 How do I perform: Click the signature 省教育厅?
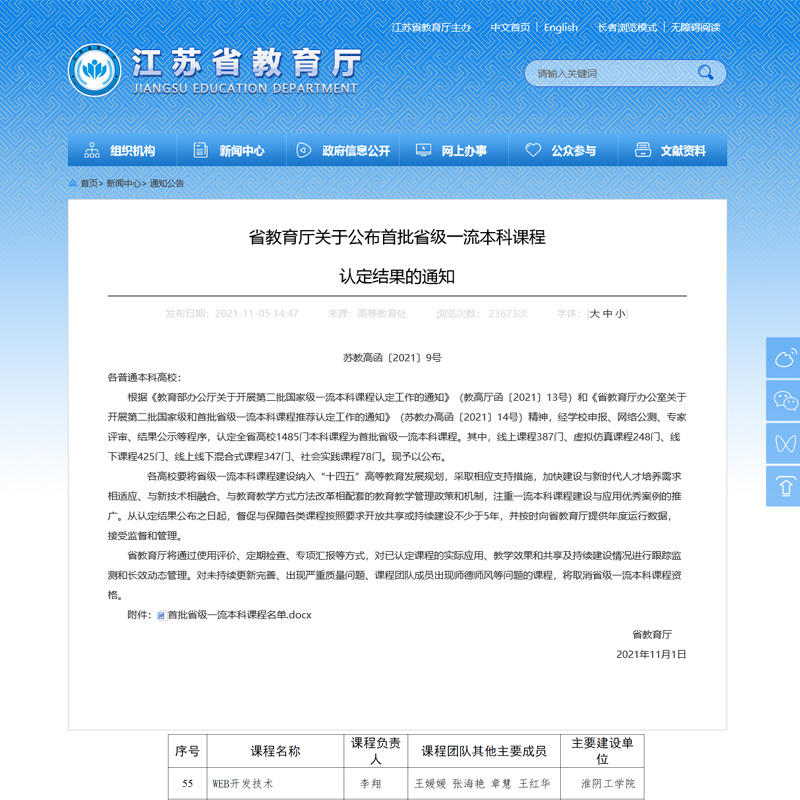[652, 635]
